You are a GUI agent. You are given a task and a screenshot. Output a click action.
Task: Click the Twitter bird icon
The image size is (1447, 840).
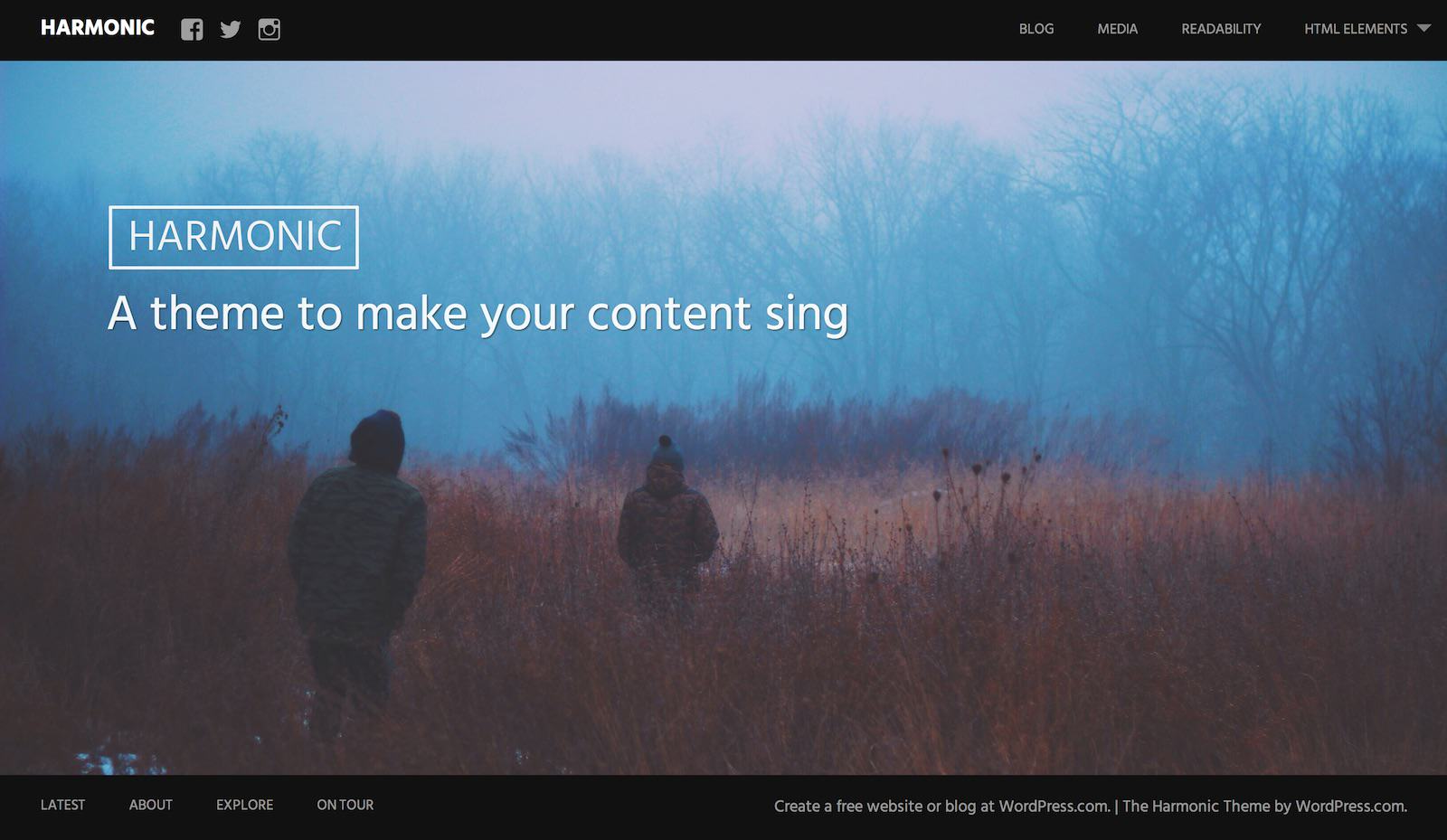pos(231,30)
